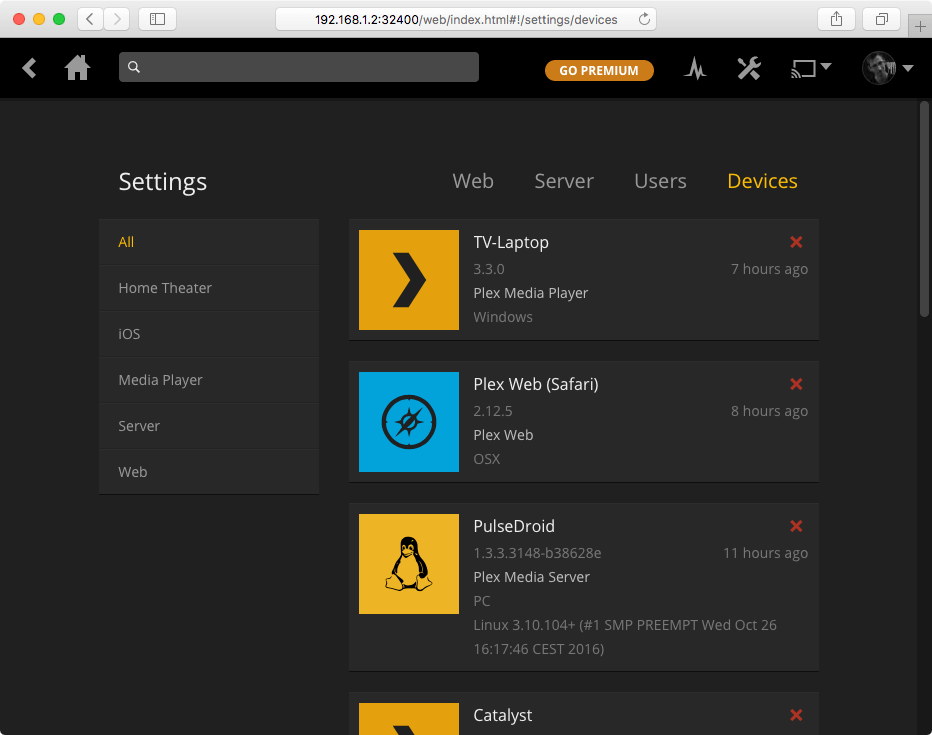Switch to the Server settings tab
Viewport: 932px width, 735px height.
(564, 181)
